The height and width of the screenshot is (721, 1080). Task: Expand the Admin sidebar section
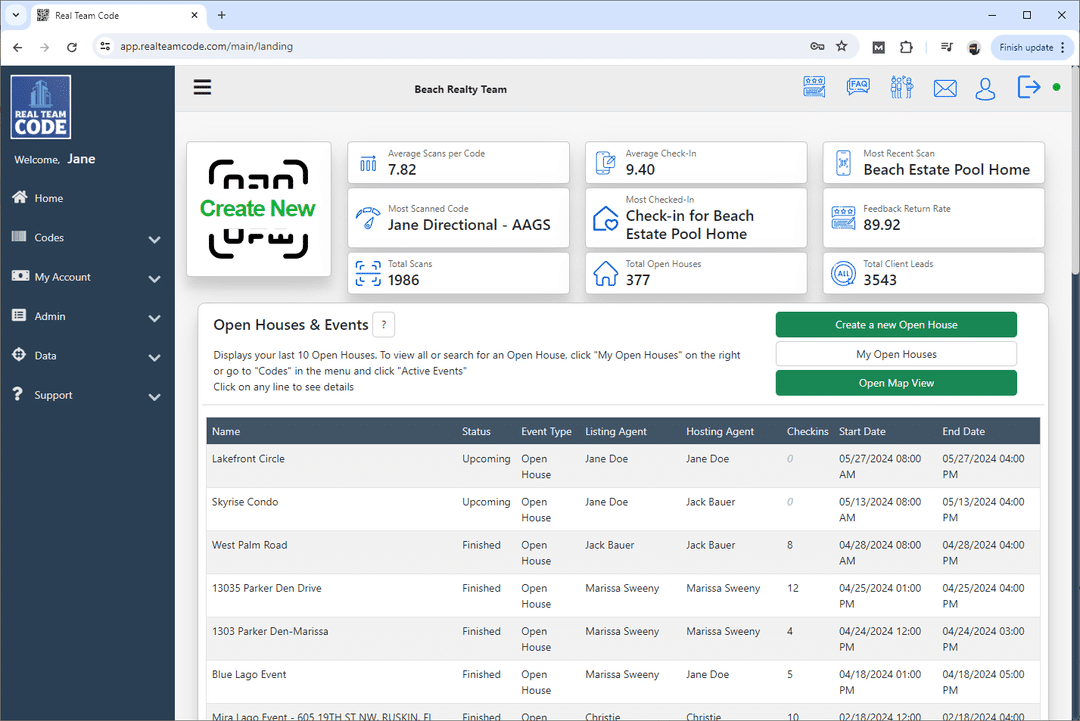point(154,317)
